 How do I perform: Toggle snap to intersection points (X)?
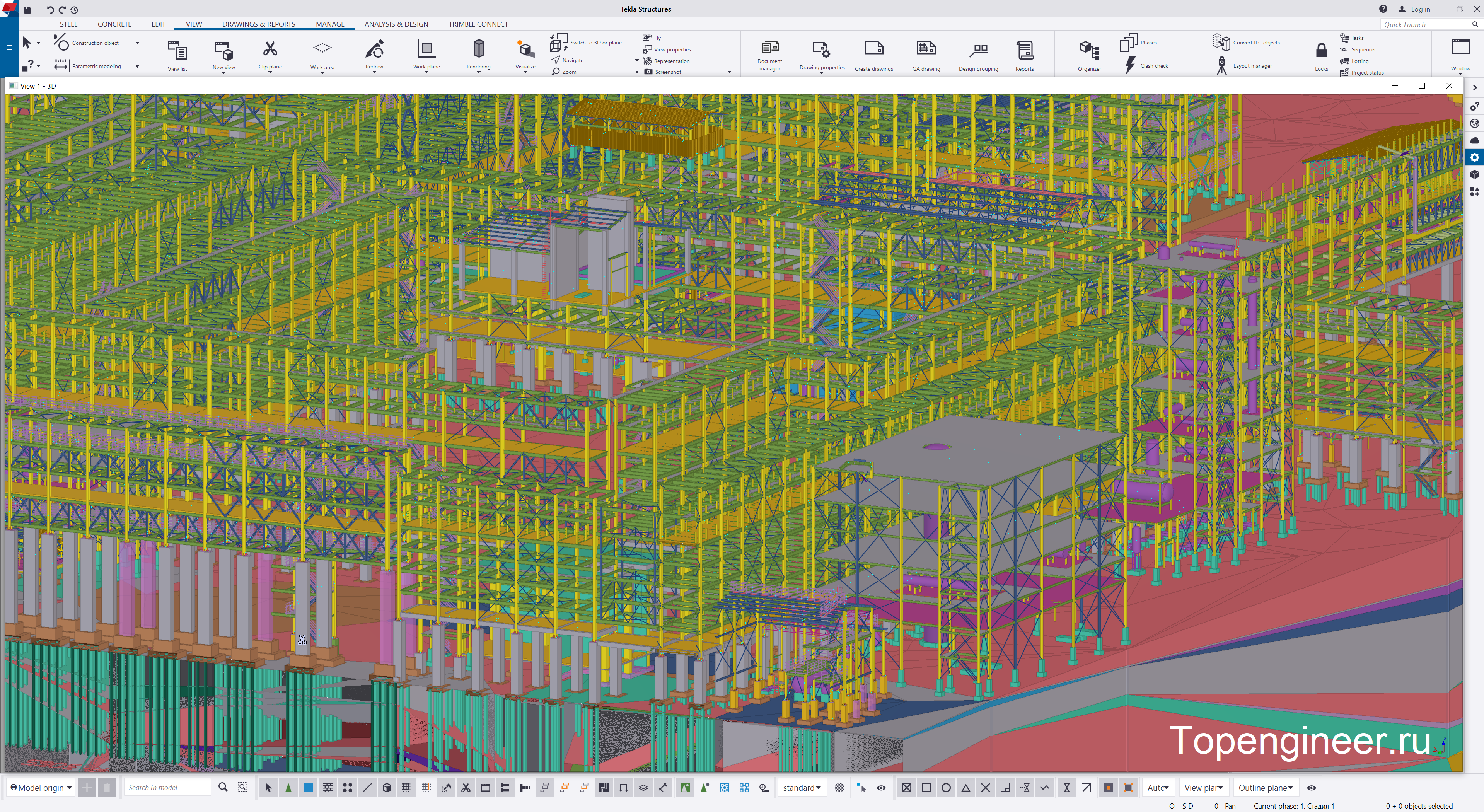coord(985,788)
